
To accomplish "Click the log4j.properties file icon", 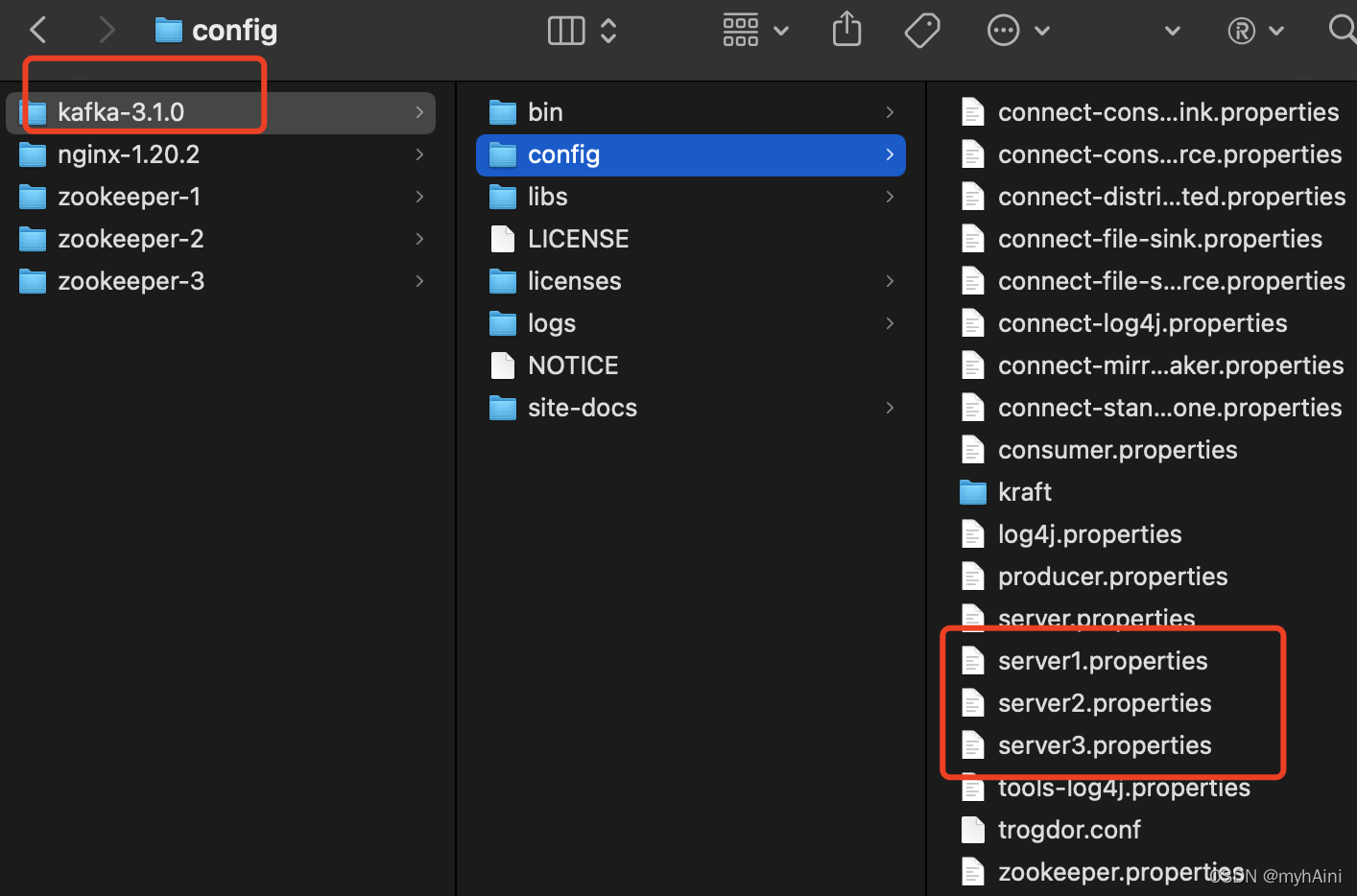I will 973,534.
